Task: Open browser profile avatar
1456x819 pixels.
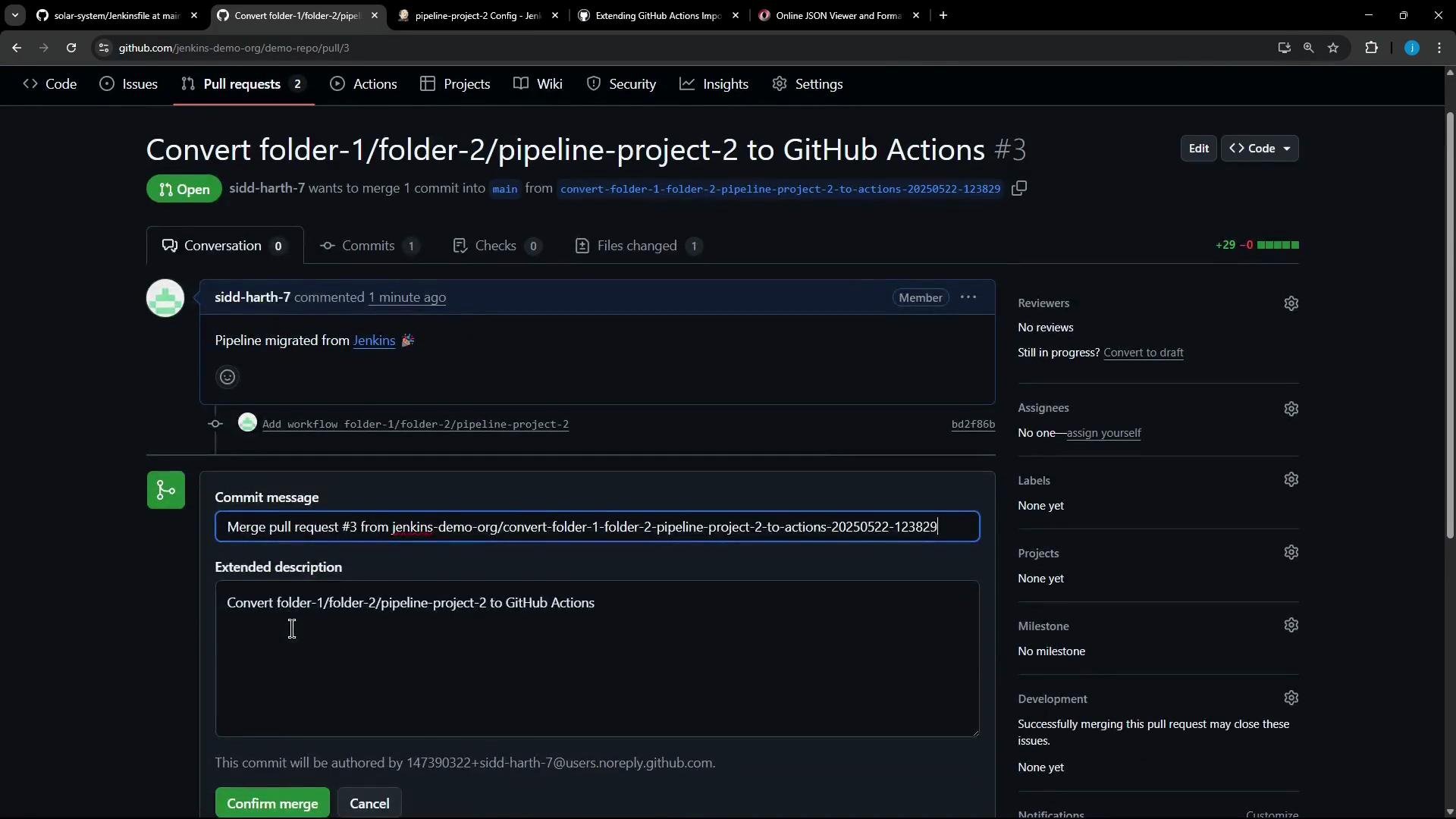Action: pyautogui.click(x=1412, y=48)
